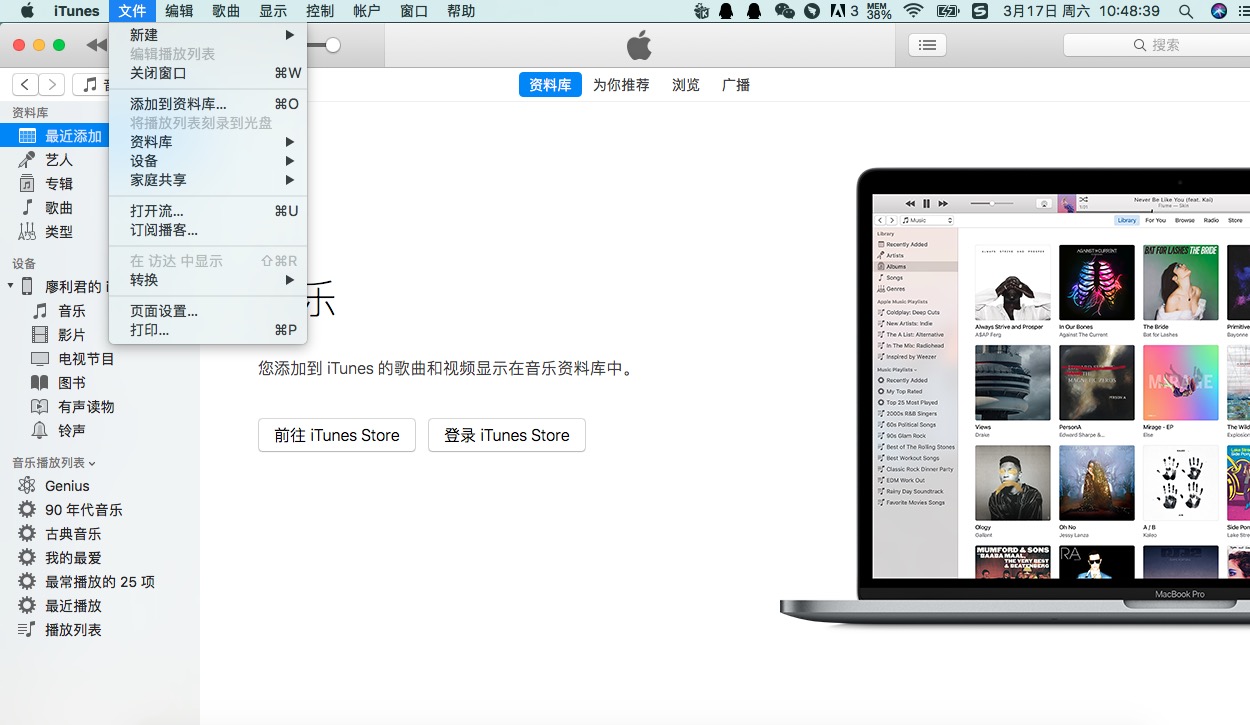Open the 帐户 menu in the menu bar
Screen dimensions: 1250x725
pos(367,11)
